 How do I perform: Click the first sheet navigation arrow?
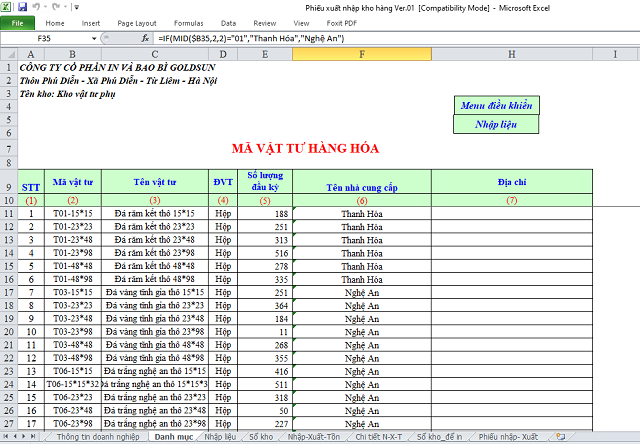click(x=7, y=437)
